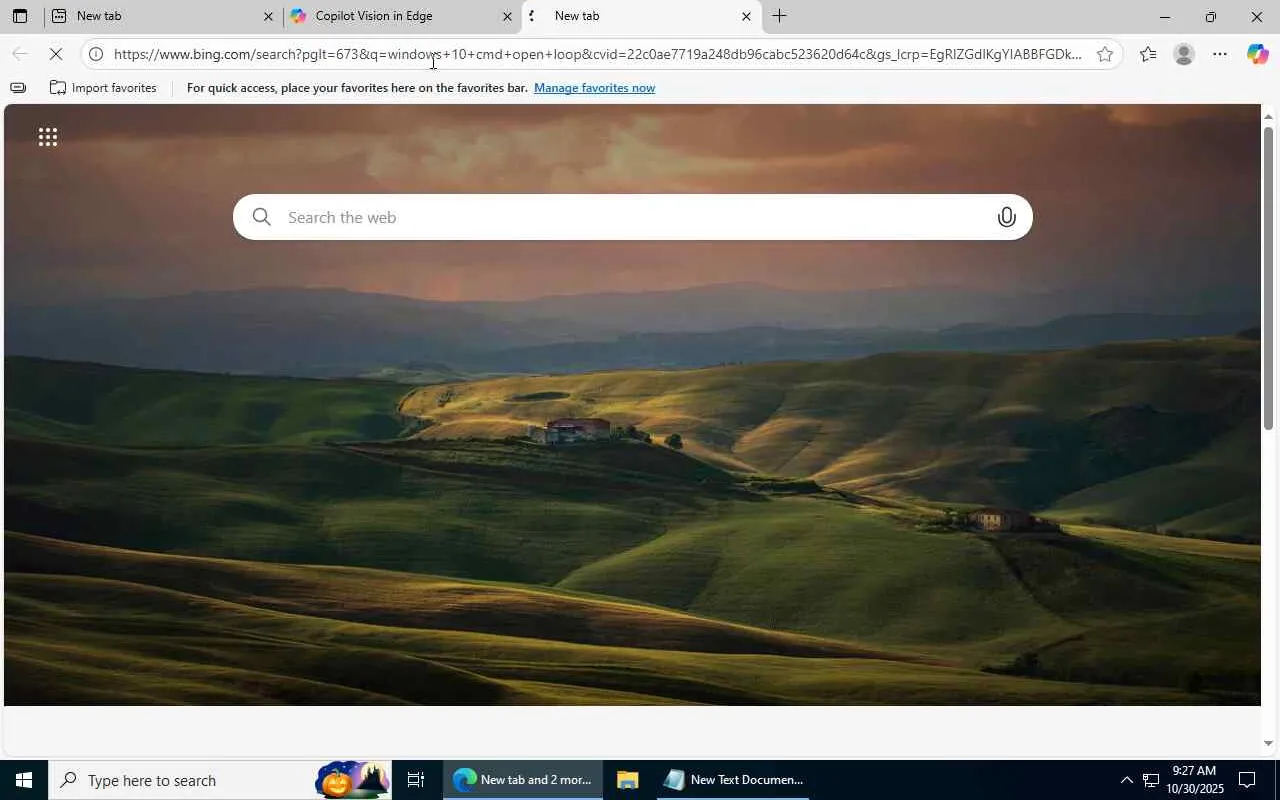
Task: Switch to New Text Document Notepad window
Action: click(x=733, y=780)
